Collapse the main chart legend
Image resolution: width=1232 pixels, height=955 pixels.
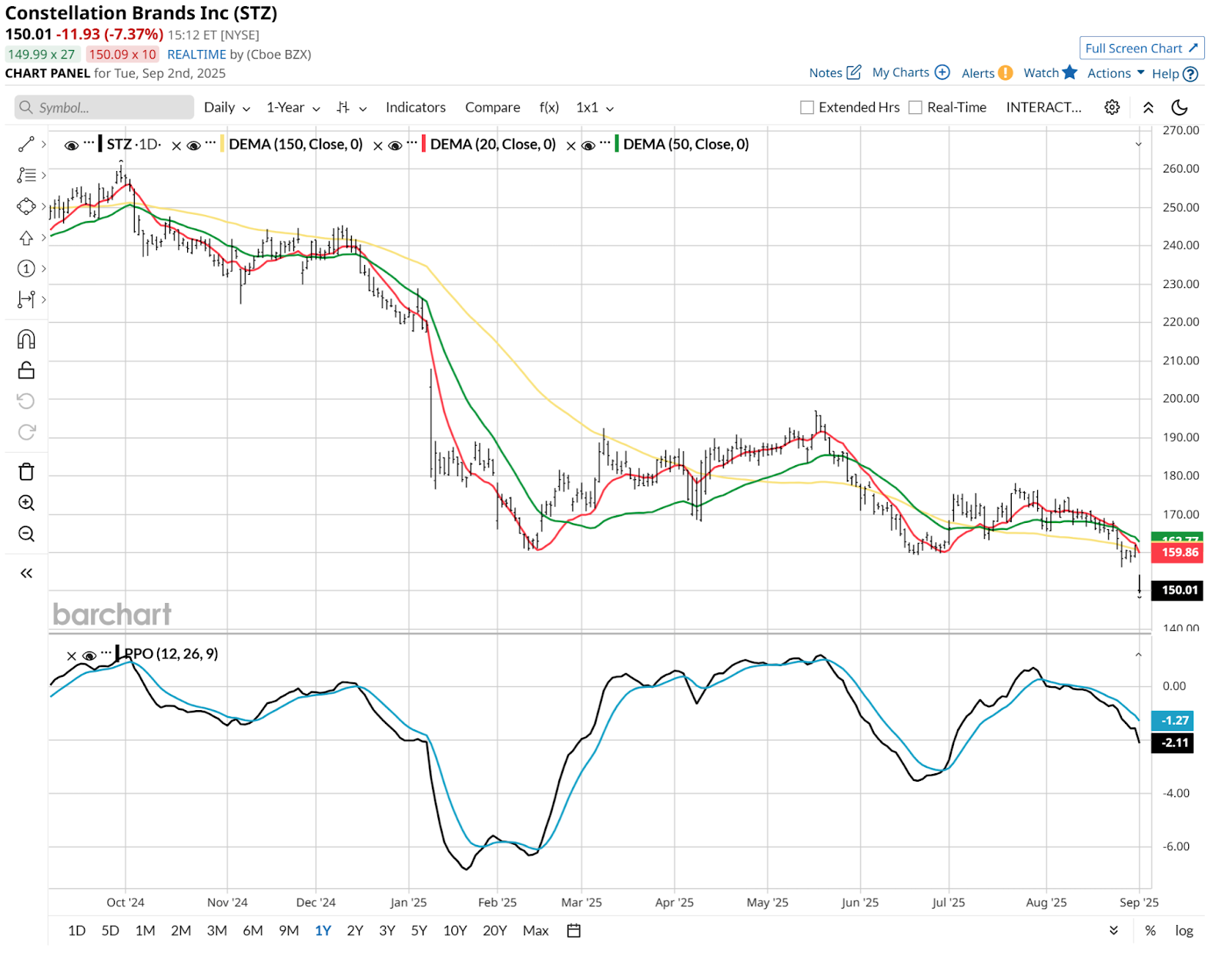[1138, 144]
